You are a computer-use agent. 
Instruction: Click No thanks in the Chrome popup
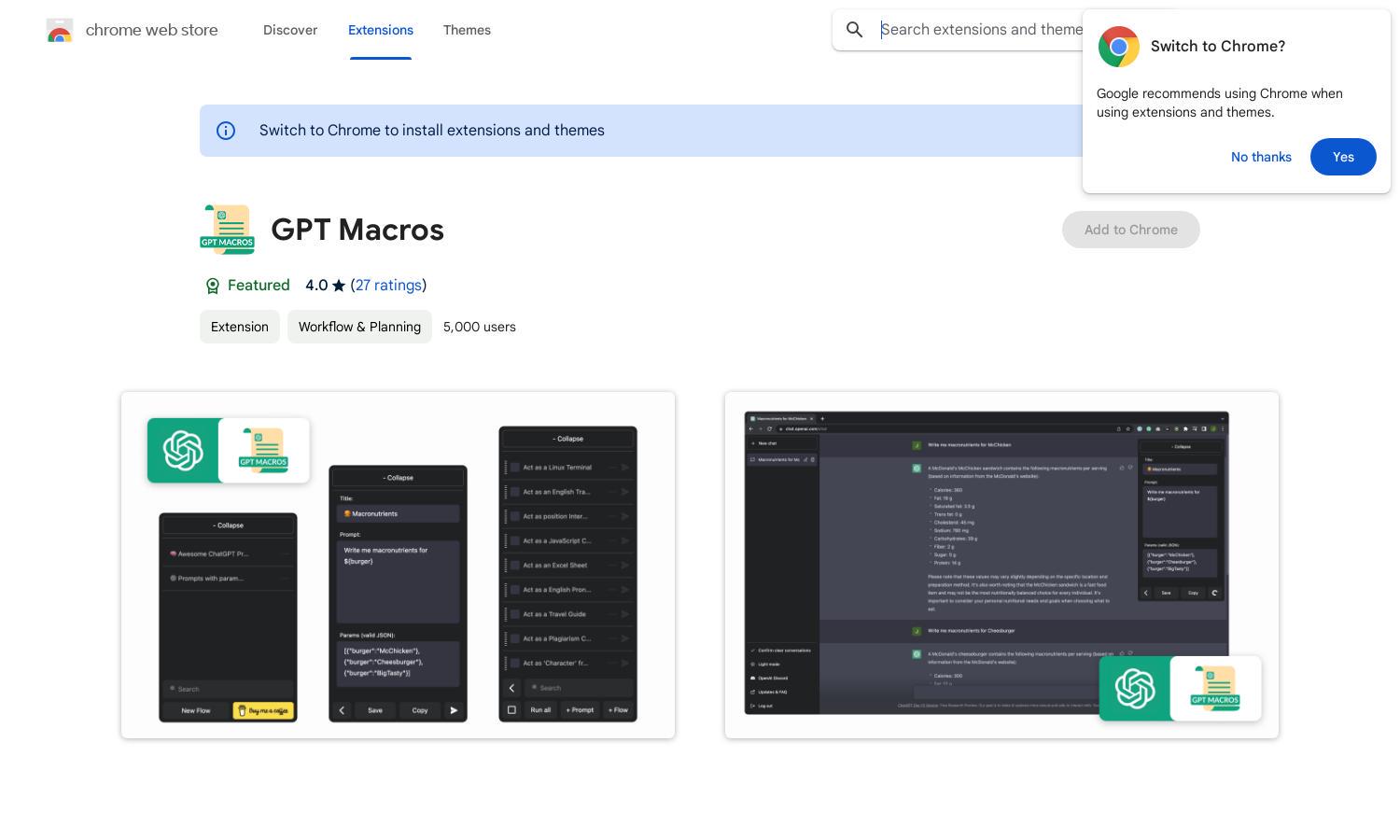(x=1261, y=157)
